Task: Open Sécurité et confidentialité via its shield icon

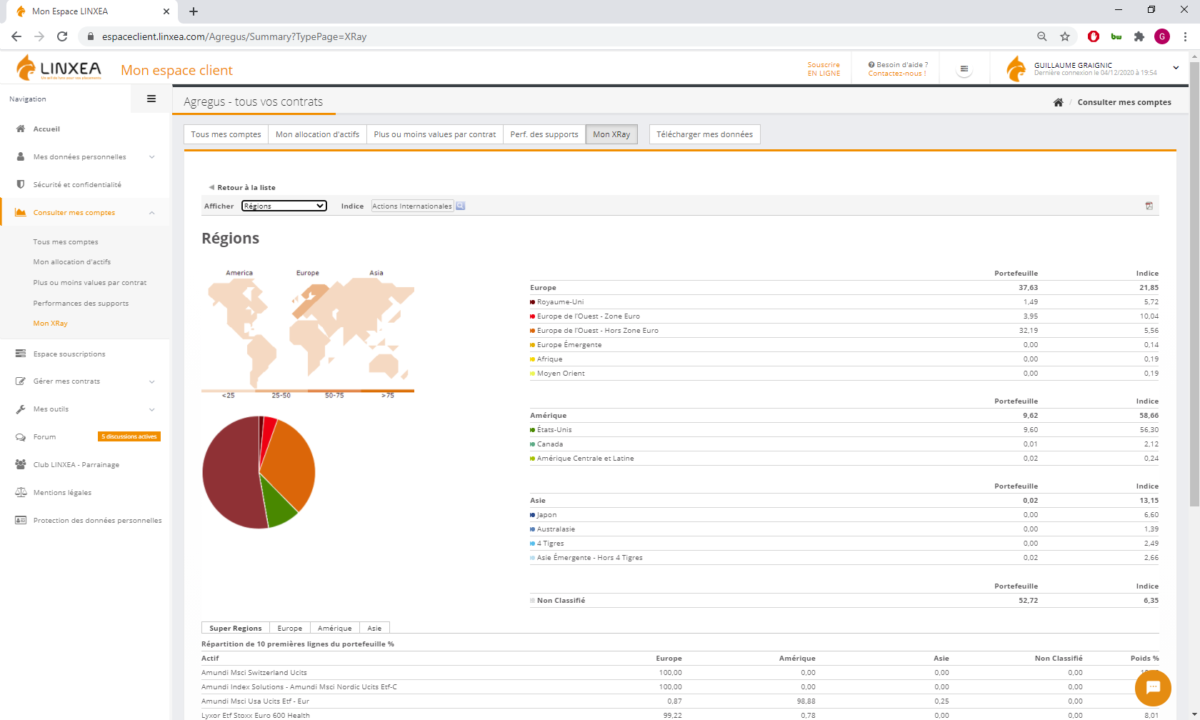Action: pyautogui.click(x=21, y=184)
